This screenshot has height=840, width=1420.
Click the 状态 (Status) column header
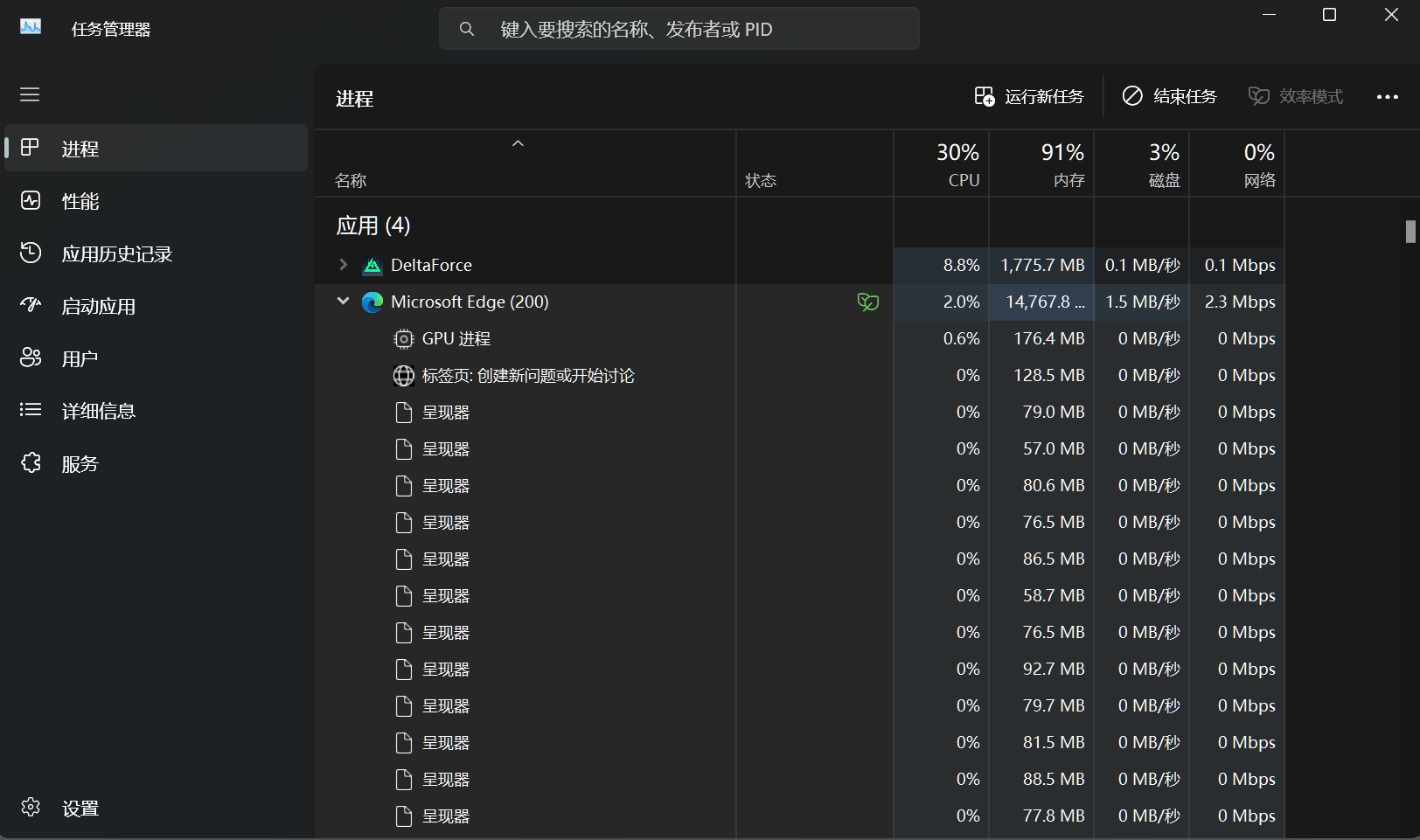pyautogui.click(x=815, y=164)
